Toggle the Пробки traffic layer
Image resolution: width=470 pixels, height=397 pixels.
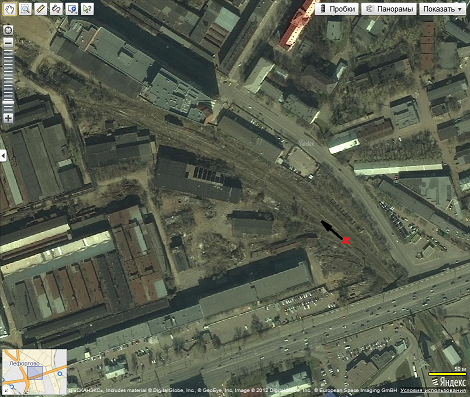tap(337, 9)
